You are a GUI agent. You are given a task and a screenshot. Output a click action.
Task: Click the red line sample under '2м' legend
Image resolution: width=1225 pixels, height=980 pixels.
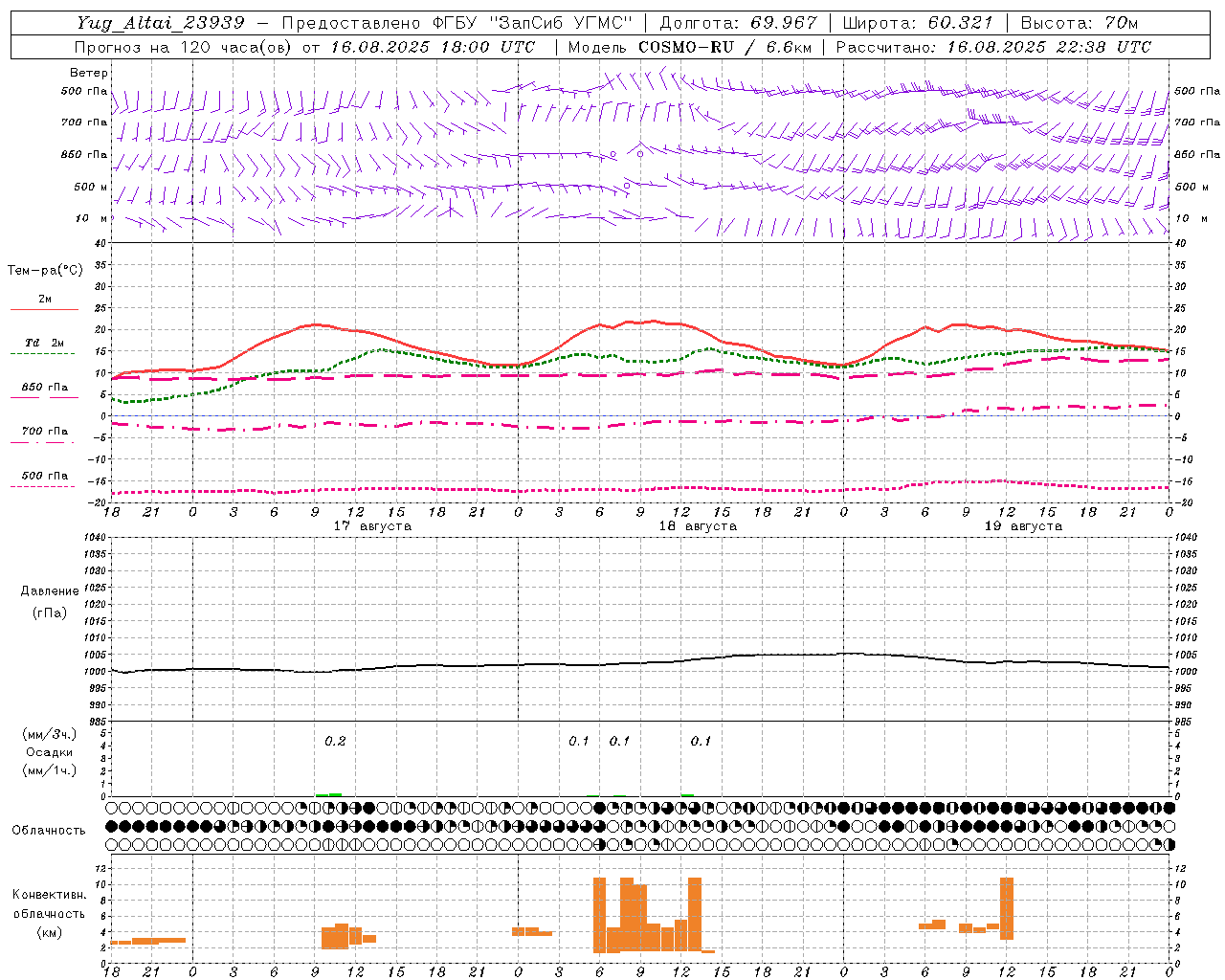(44, 310)
